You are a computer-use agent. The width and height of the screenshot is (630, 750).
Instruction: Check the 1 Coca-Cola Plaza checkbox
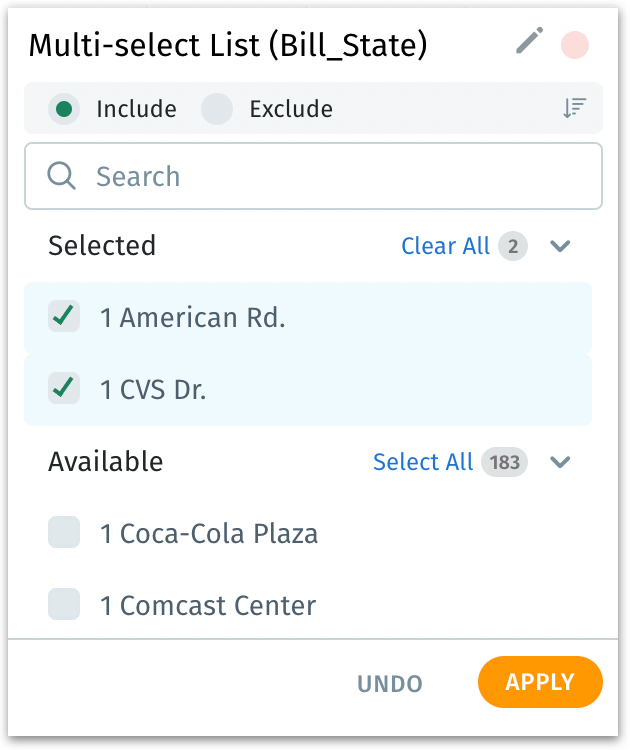(64, 533)
